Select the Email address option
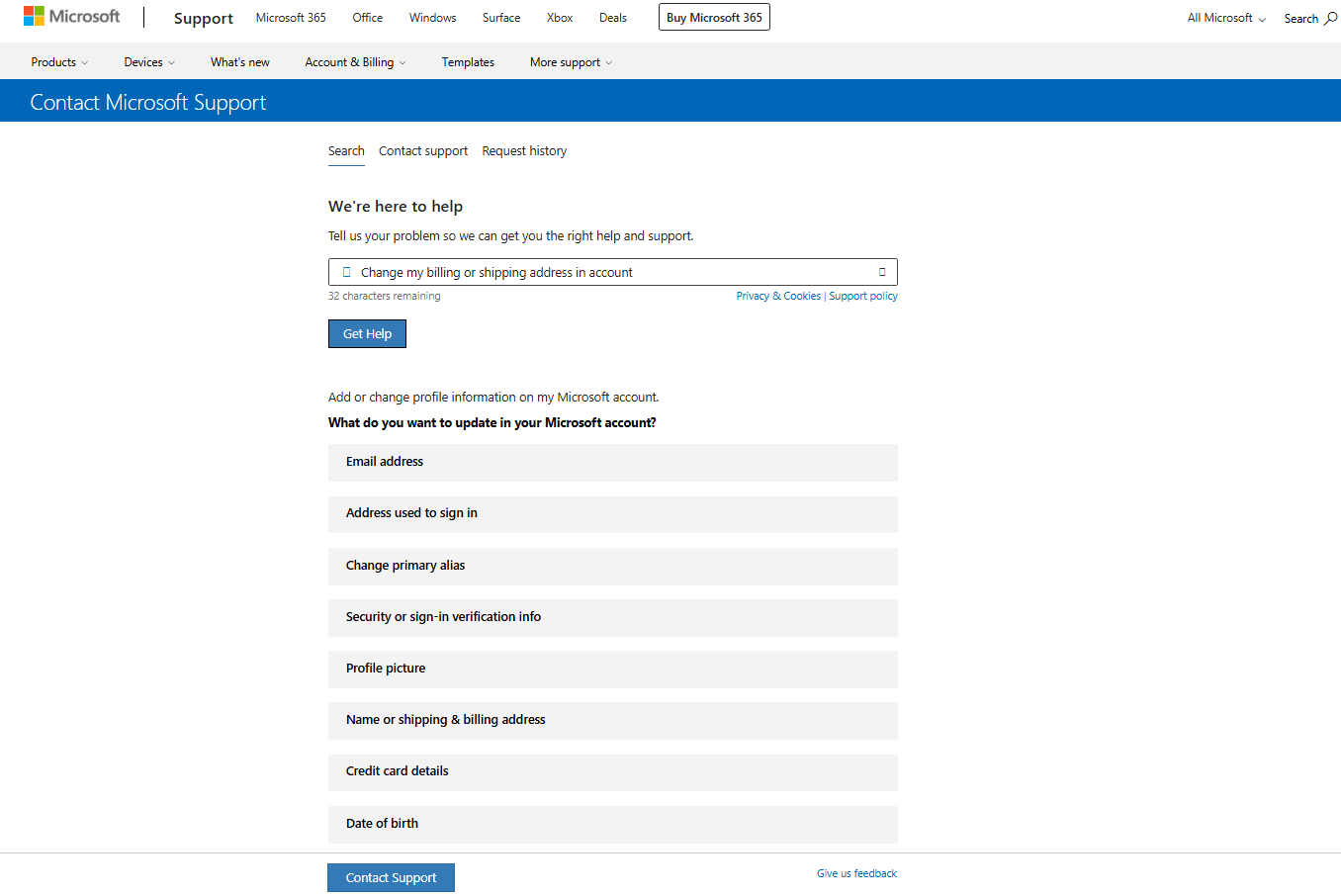This screenshot has height=896, width=1341. click(x=613, y=462)
